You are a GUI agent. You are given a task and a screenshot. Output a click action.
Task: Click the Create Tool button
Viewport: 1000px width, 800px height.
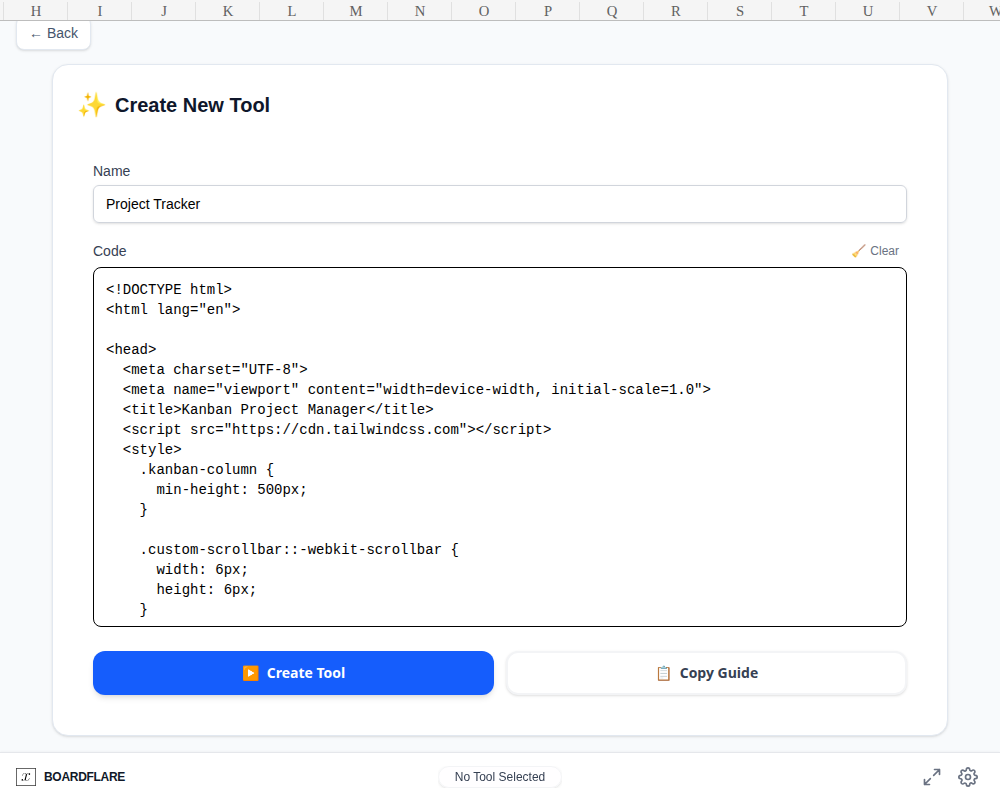[293, 673]
